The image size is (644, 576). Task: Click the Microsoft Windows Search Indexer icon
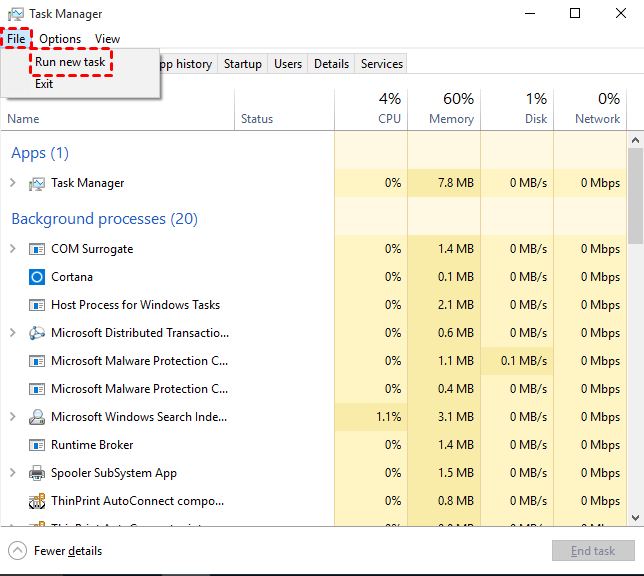coord(37,417)
